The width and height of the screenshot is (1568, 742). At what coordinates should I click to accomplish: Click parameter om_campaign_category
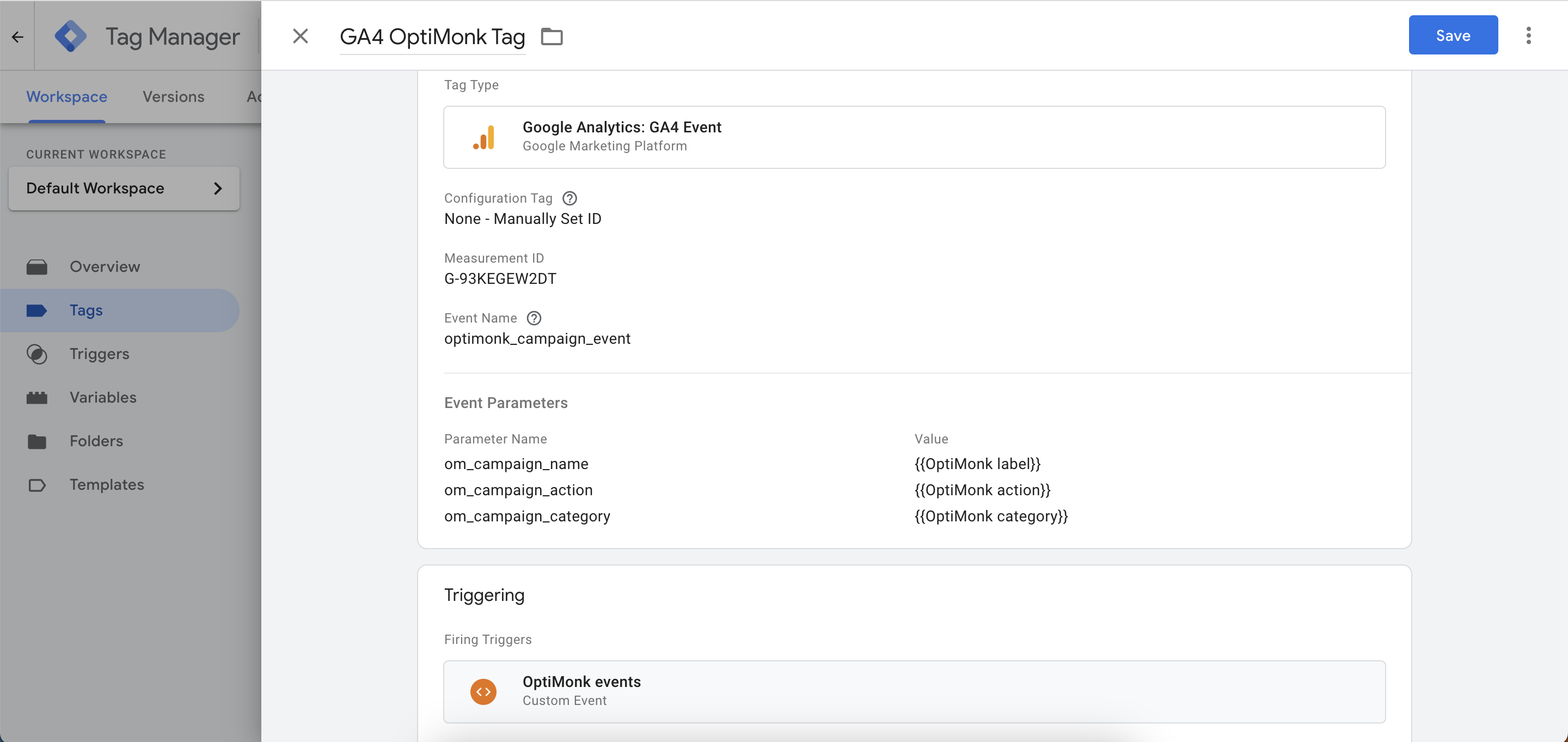pyautogui.click(x=527, y=516)
